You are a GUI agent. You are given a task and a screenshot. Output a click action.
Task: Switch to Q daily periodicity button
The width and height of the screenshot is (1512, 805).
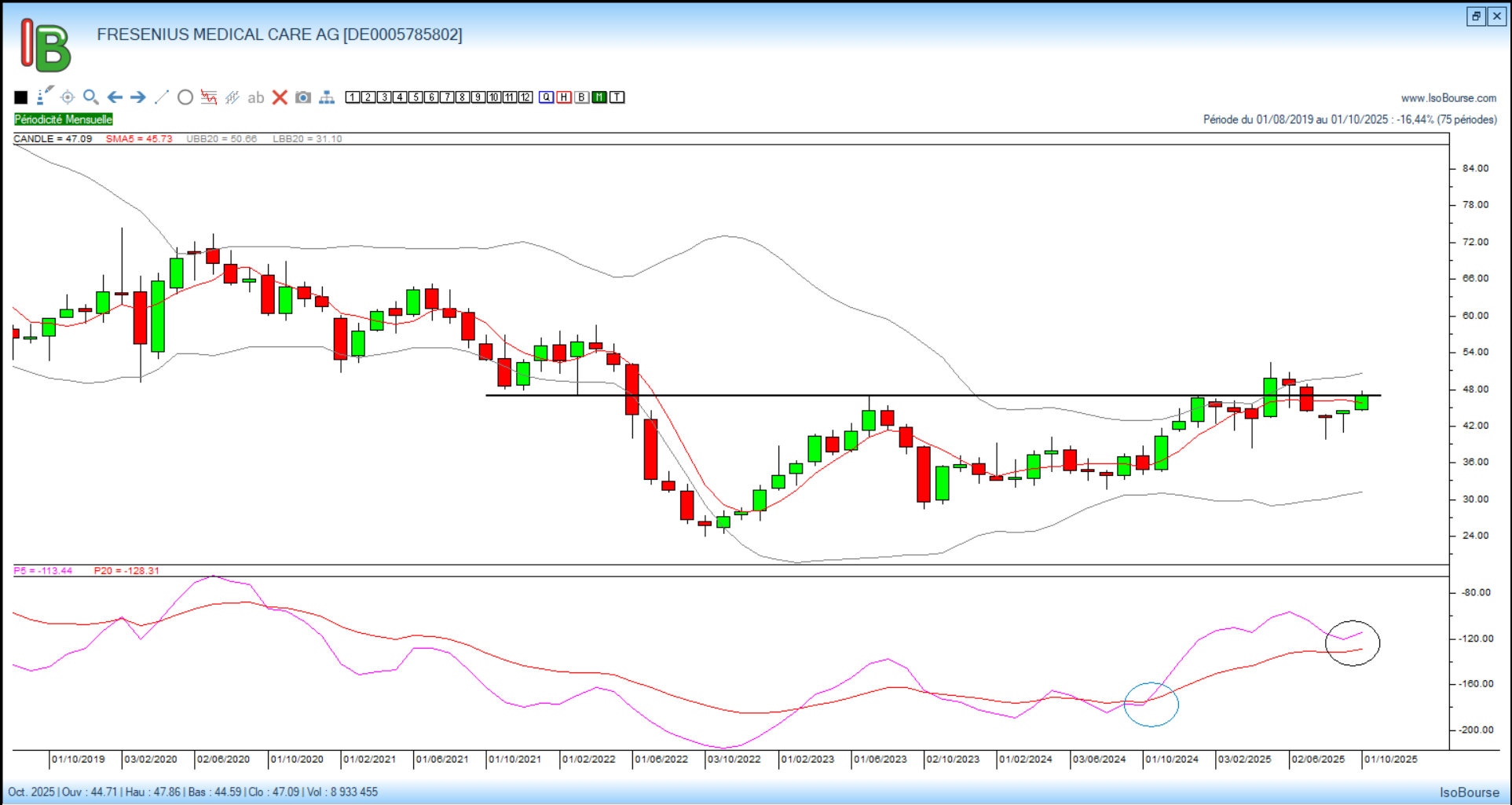[x=547, y=97]
